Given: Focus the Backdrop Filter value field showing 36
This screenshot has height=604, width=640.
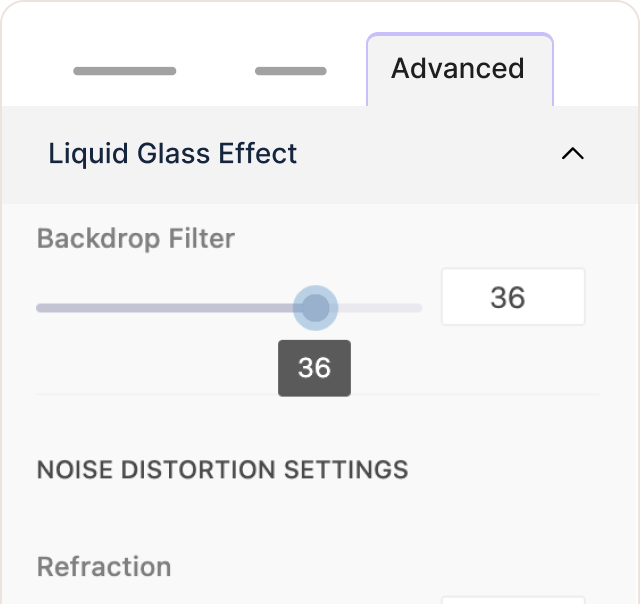Looking at the screenshot, I should coord(512,297).
